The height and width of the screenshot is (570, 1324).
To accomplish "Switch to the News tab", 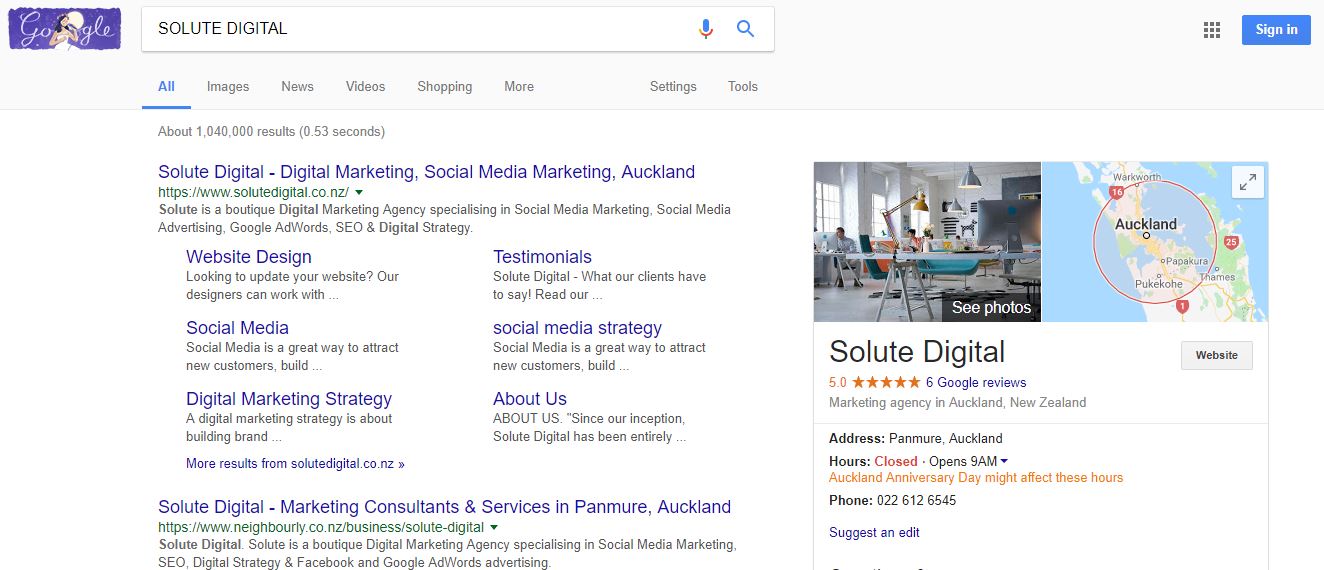I will click(x=297, y=87).
